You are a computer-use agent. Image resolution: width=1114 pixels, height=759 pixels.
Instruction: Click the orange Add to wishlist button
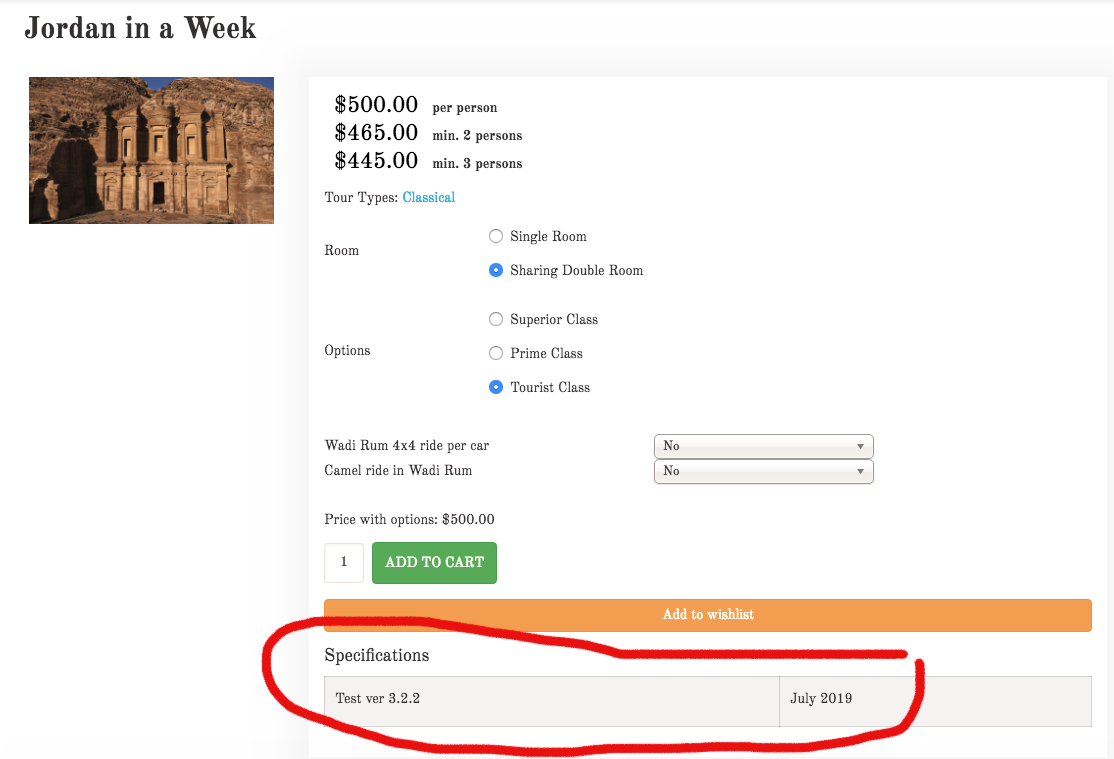point(707,615)
